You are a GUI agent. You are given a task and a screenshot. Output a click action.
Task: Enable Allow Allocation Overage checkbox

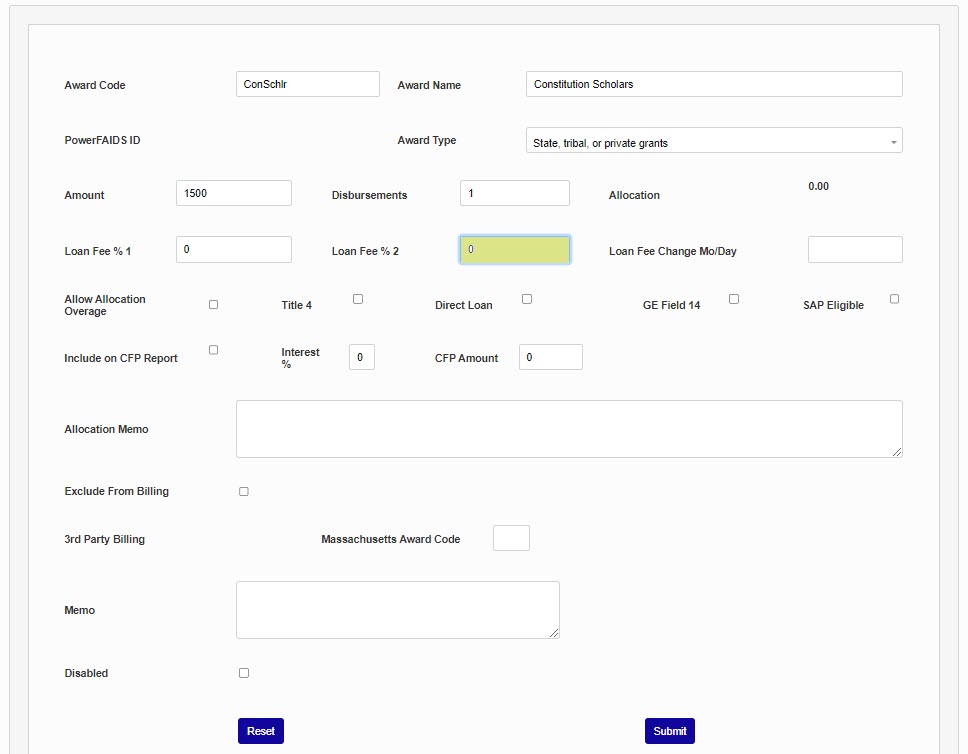[x=213, y=304]
